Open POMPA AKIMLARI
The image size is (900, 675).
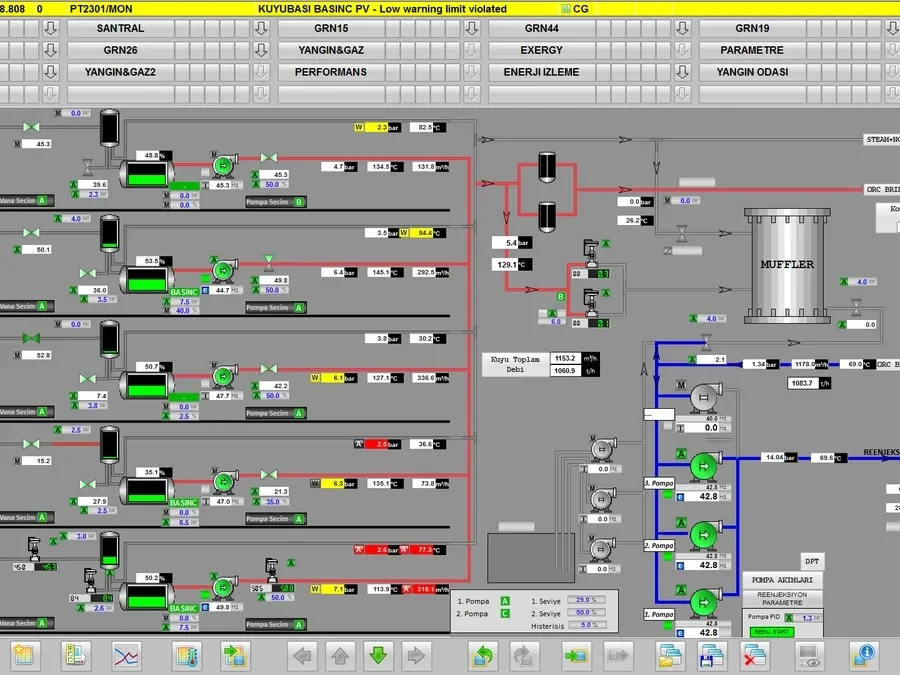(782, 580)
